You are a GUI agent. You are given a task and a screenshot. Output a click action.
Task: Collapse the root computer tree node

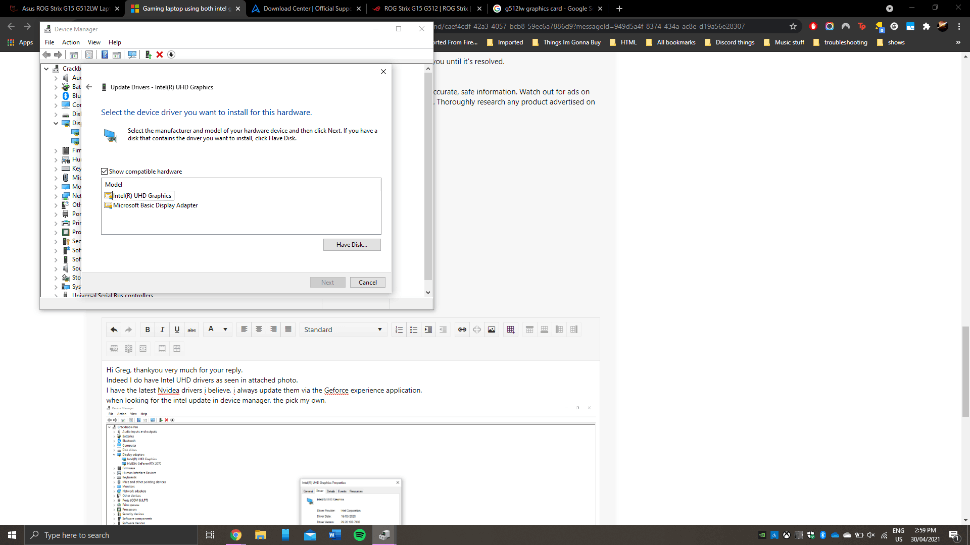[46, 69]
